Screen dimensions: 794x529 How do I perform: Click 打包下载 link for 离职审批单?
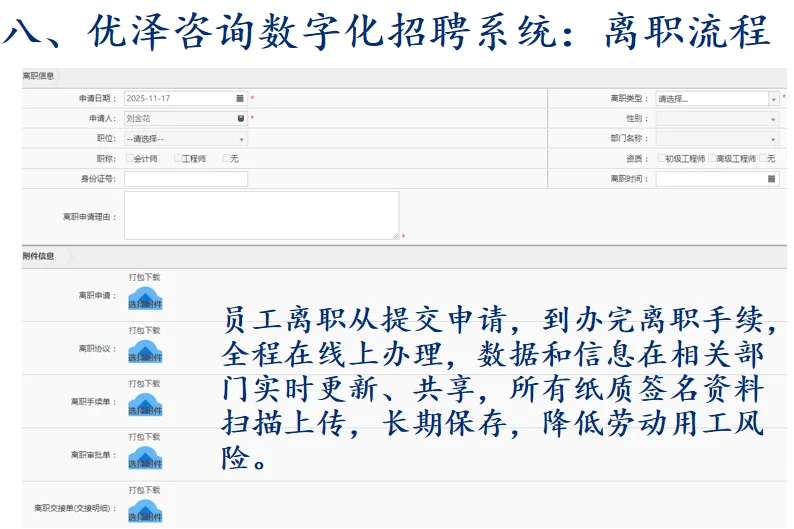tap(144, 437)
